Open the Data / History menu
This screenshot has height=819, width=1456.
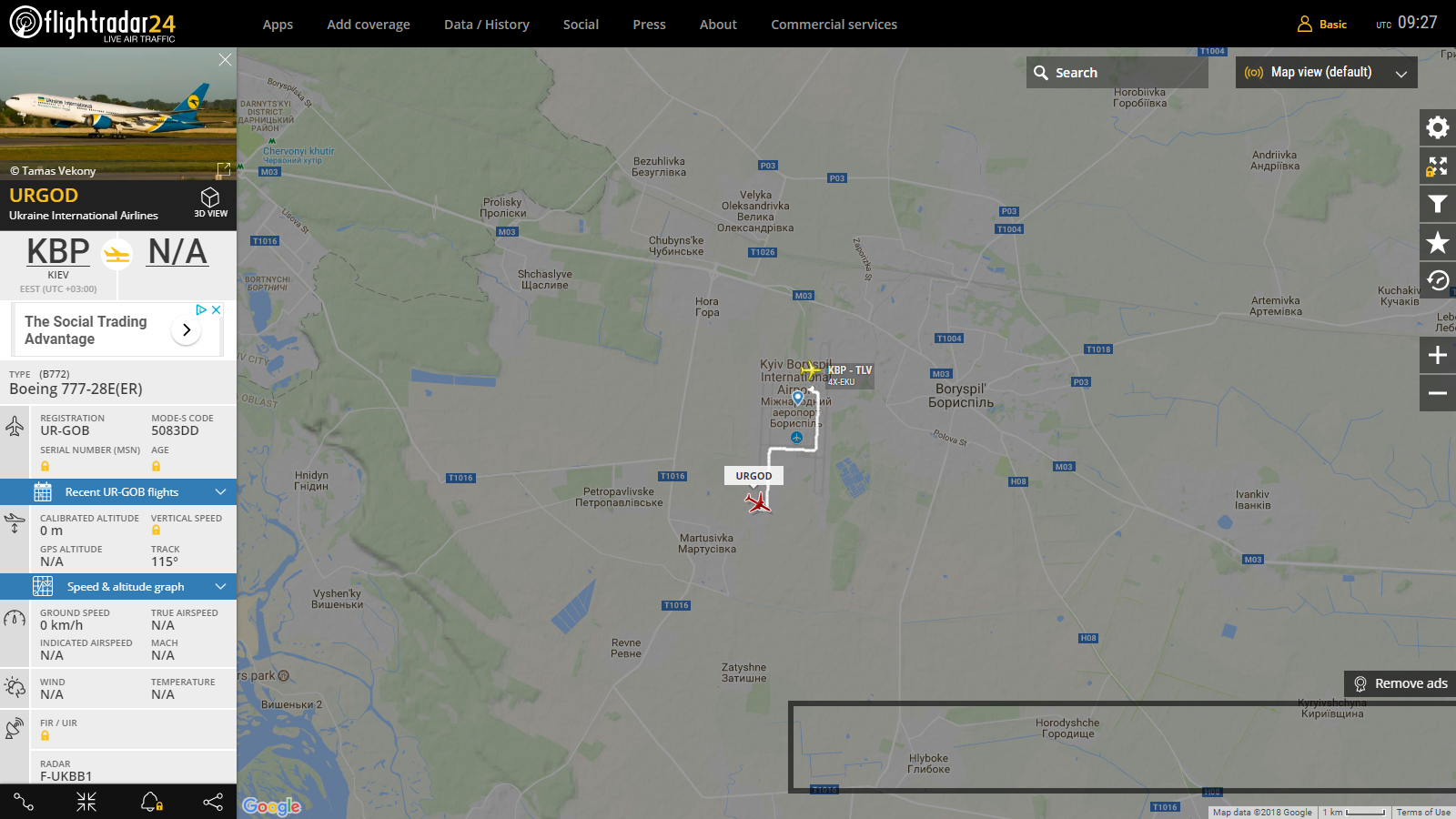[x=487, y=25]
